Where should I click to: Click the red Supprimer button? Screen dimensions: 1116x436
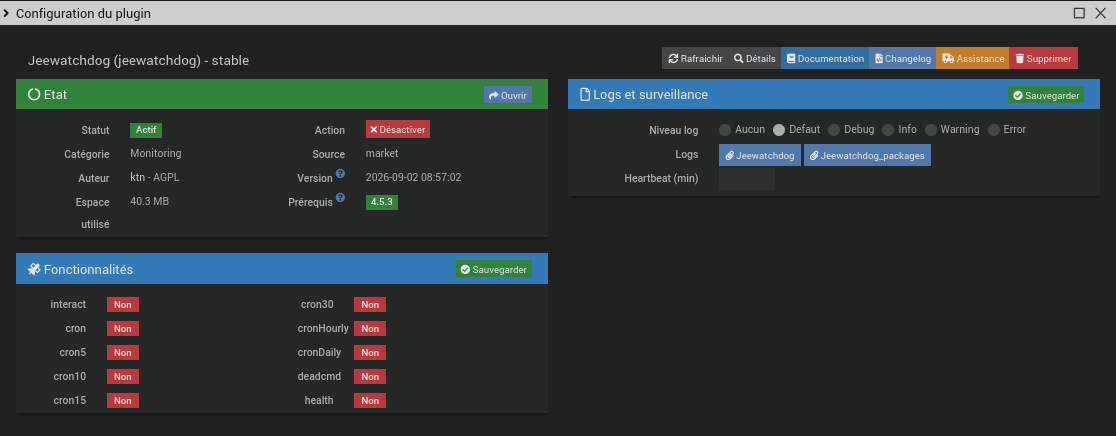point(1043,58)
